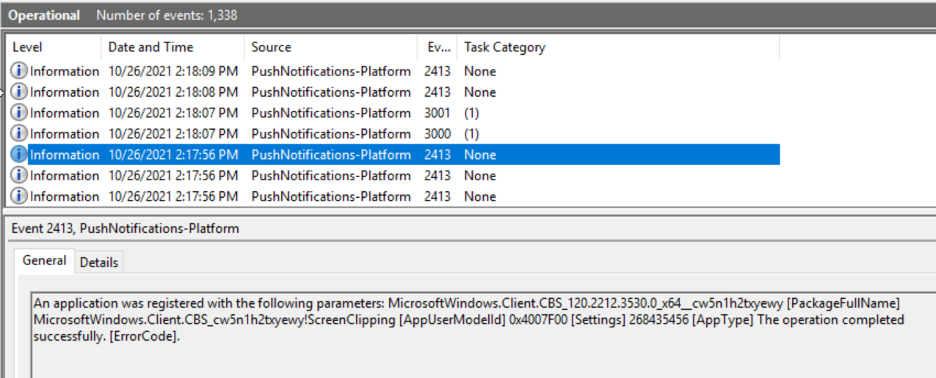Switch to the General tab
This screenshot has height=378, width=936.
click(x=44, y=261)
